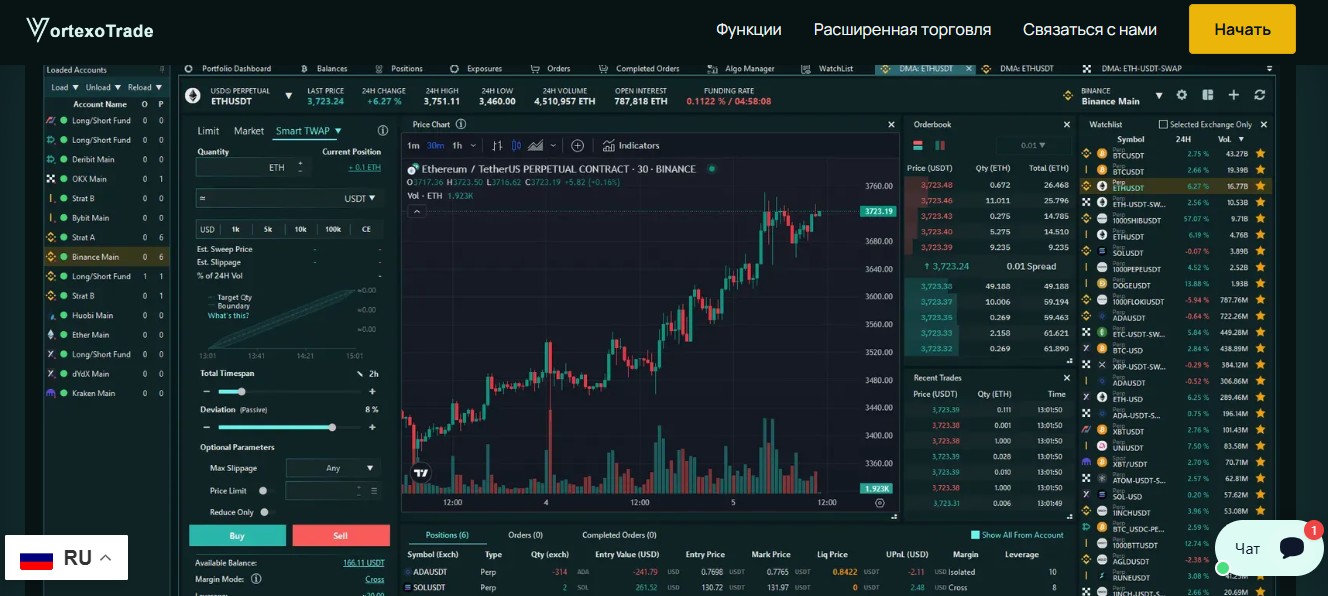
Task: Select the bar chart style icon
Action: [499, 145]
